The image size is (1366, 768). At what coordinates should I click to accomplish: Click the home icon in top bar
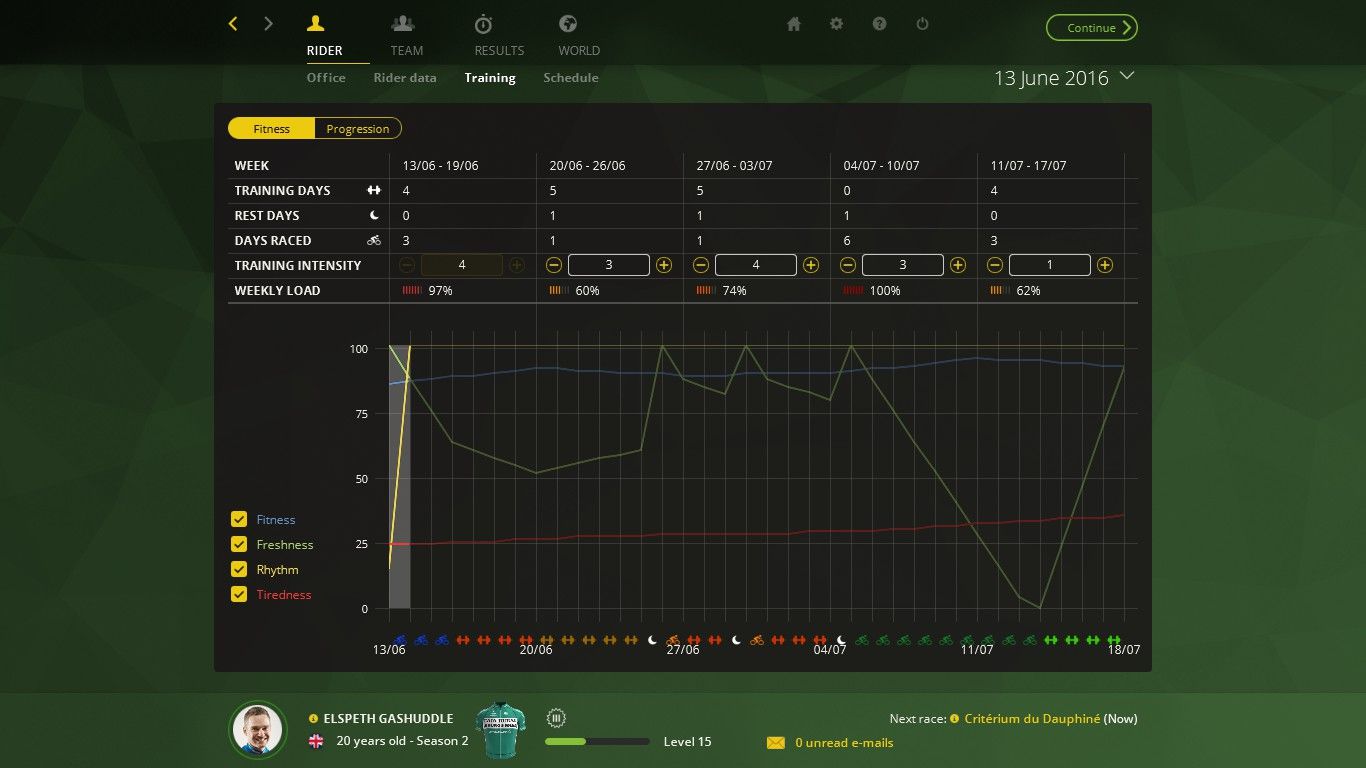pyautogui.click(x=794, y=24)
